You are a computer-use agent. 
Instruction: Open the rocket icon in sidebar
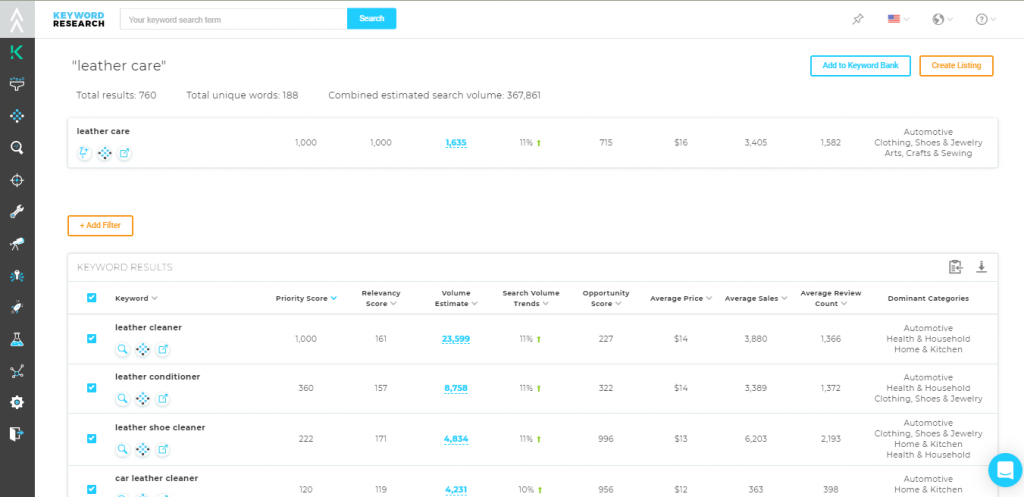[x=17, y=307]
